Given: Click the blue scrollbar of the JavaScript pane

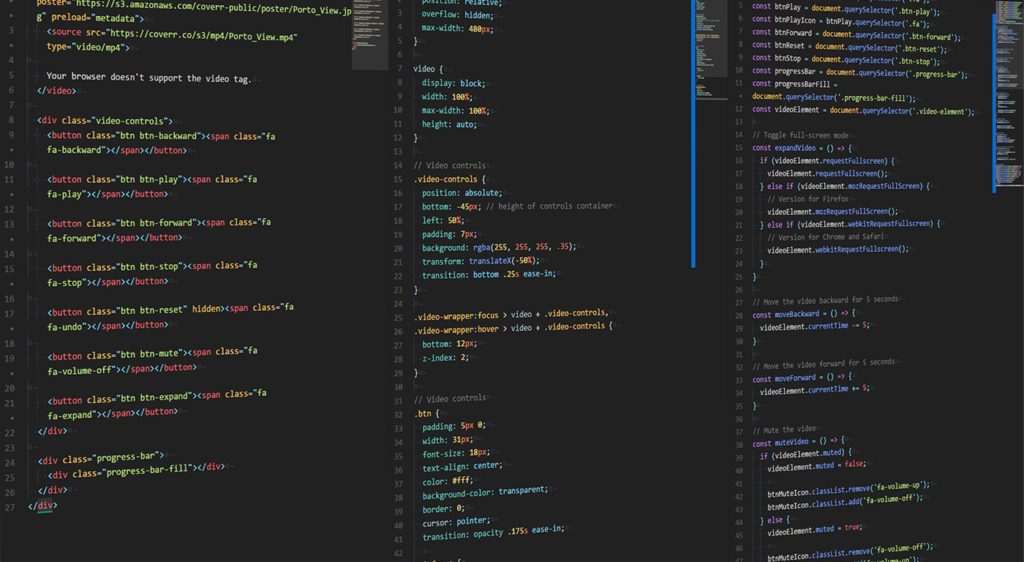Looking at the screenshot, I should pyautogui.click(x=994, y=103).
